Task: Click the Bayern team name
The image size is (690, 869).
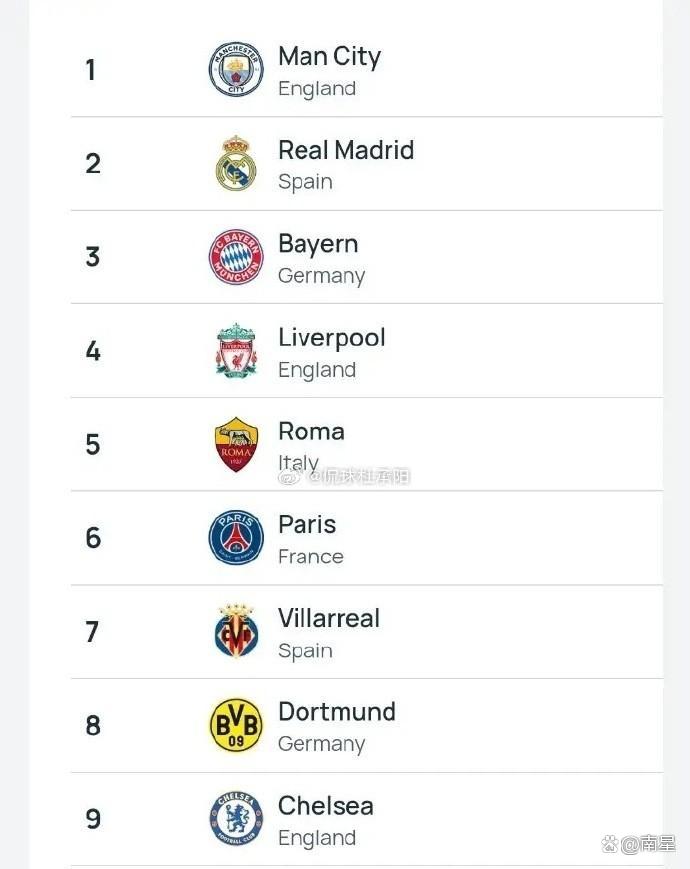Action: pyautogui.click(x=318, y=244)
